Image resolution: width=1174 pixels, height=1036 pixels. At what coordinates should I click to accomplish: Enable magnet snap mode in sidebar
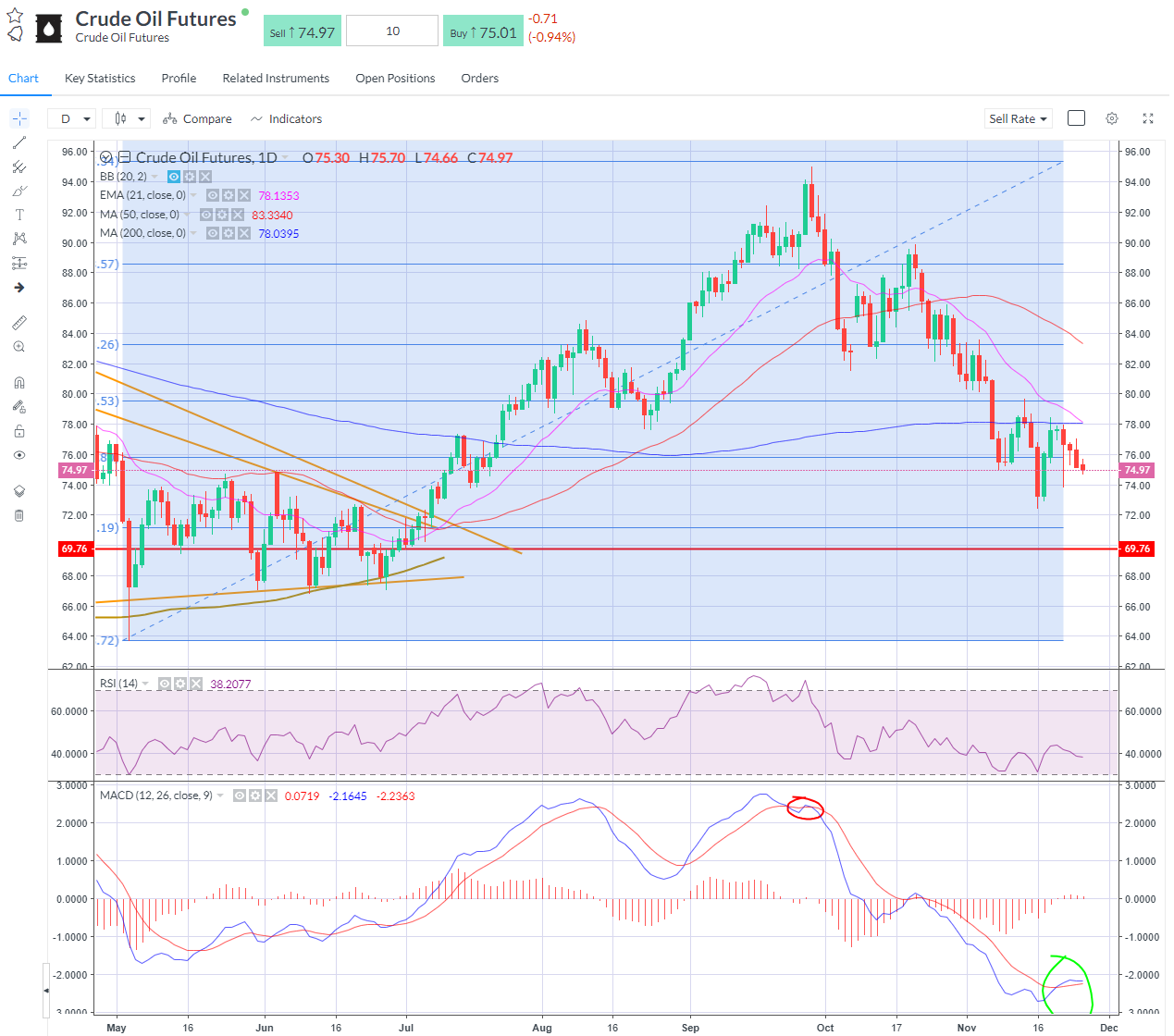pyautogui.click(x=19, y=383)
